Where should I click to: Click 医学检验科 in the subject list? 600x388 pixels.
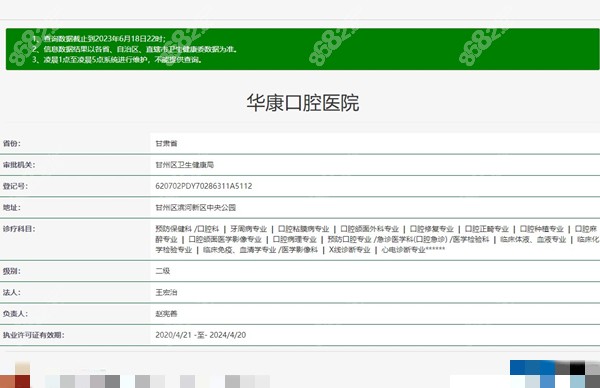click(x=471, y=240)
